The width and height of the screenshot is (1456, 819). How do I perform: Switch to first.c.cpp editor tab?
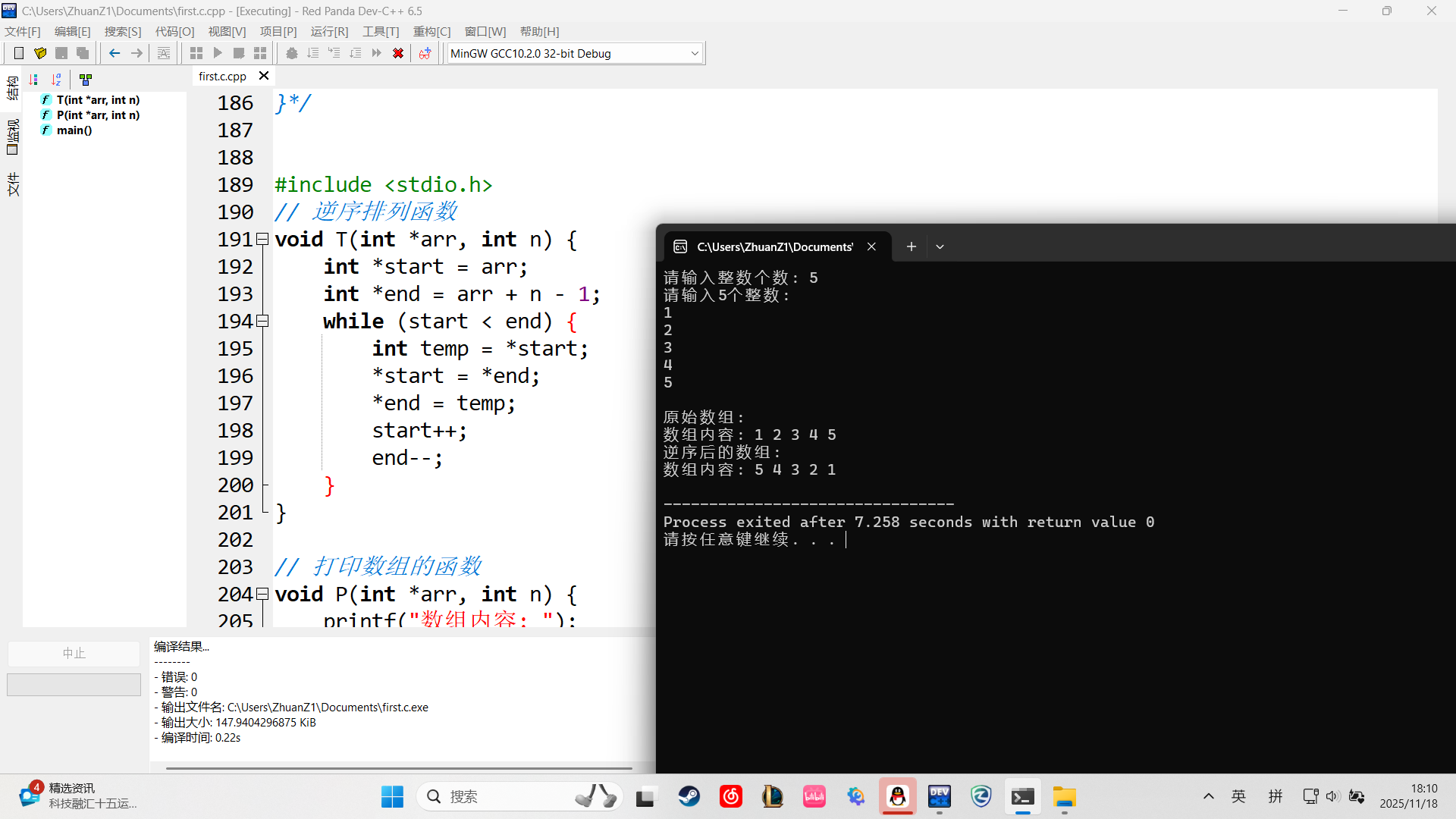(222, 76)
